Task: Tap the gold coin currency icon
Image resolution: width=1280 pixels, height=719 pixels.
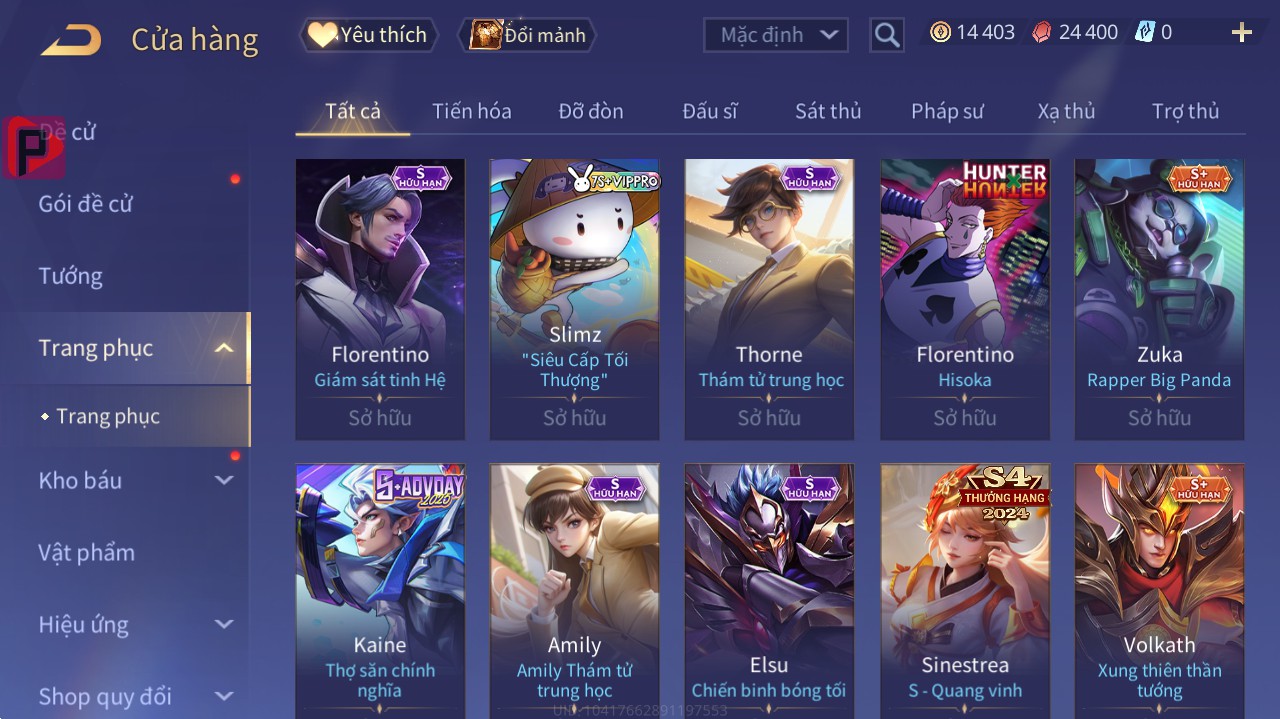Action: click(x=940, y=33)
